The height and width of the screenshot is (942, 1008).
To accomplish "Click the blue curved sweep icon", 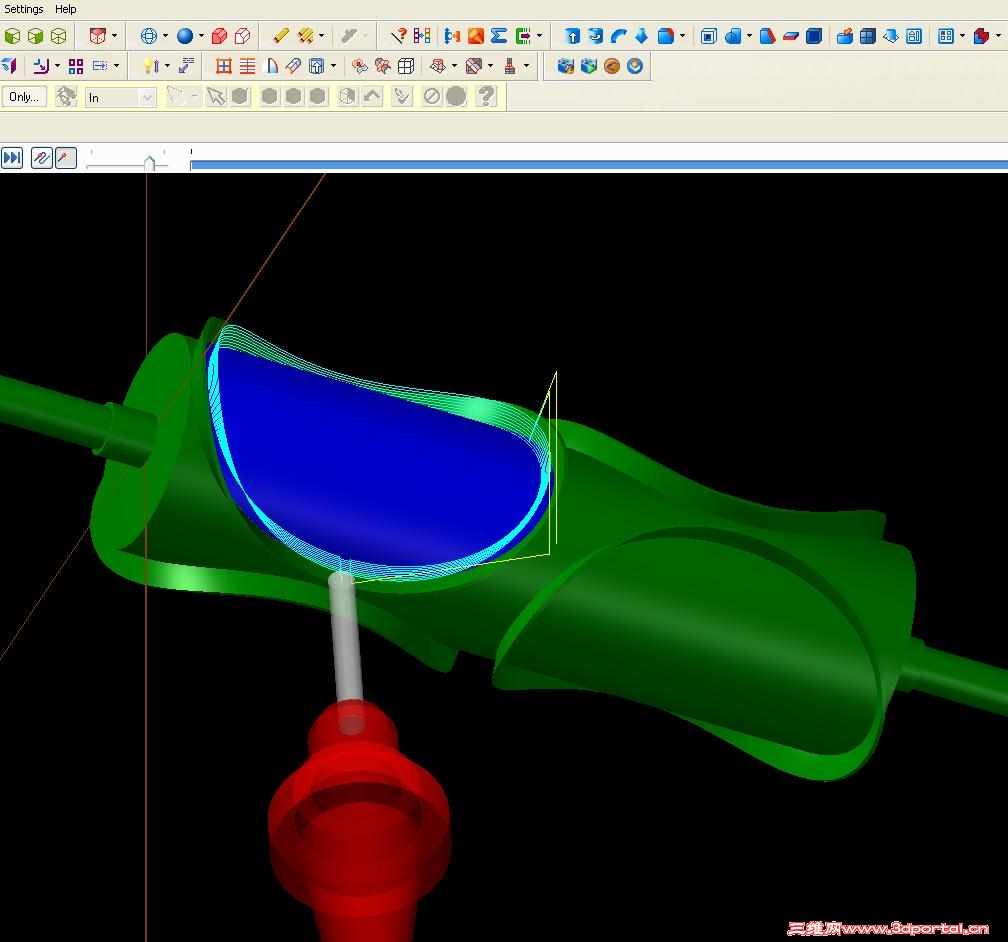I will click(x=618, y=36).
